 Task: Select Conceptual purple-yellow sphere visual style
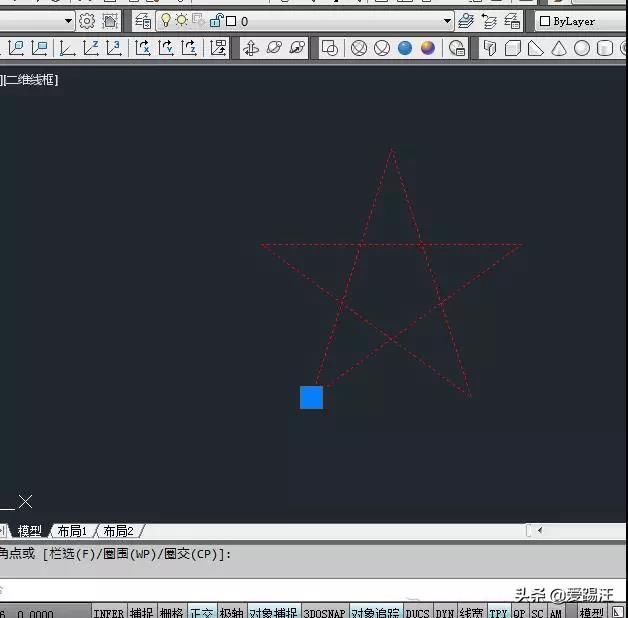pyautogui.click(x=428, y=48)
